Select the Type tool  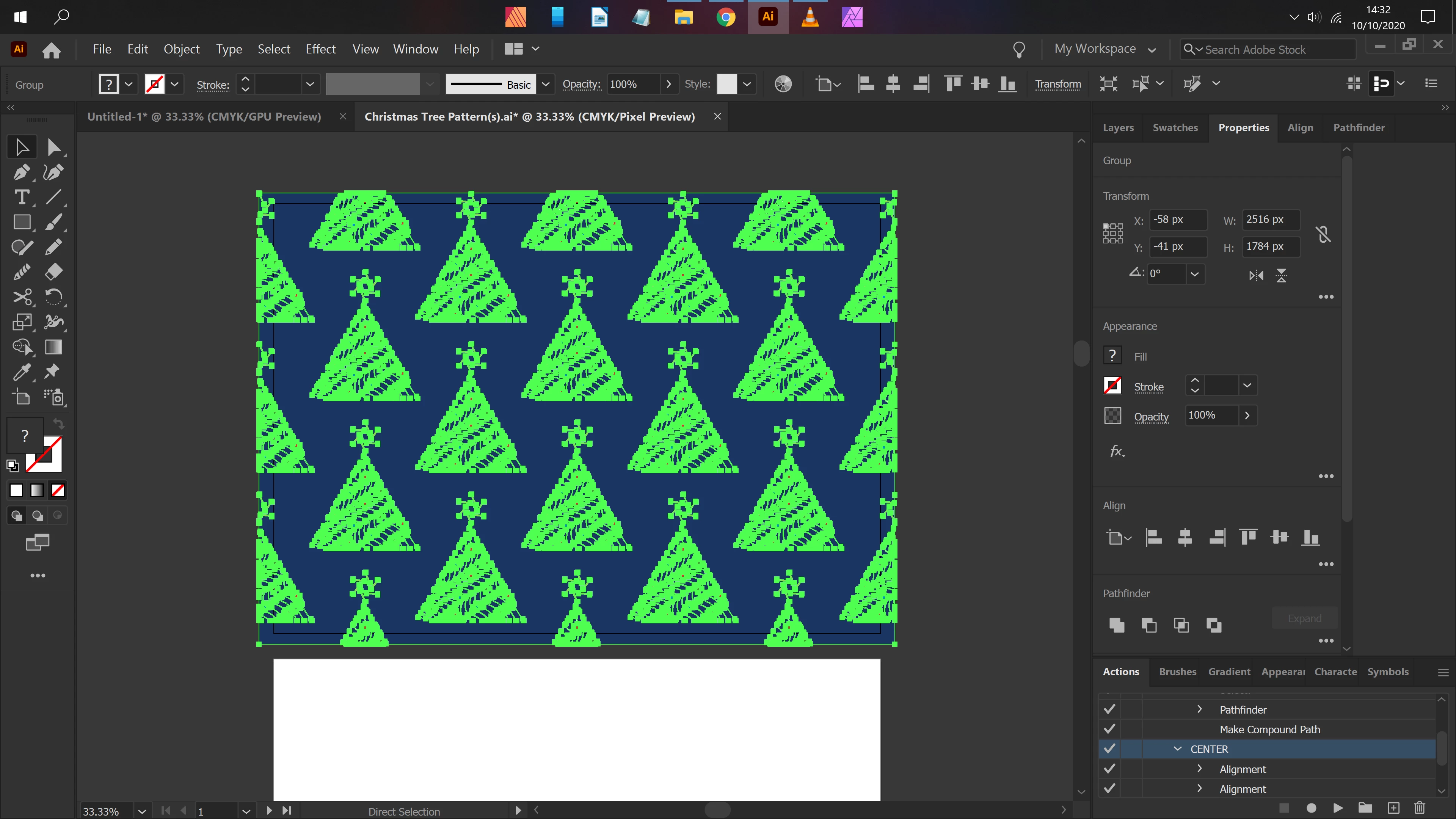(22, 197)
